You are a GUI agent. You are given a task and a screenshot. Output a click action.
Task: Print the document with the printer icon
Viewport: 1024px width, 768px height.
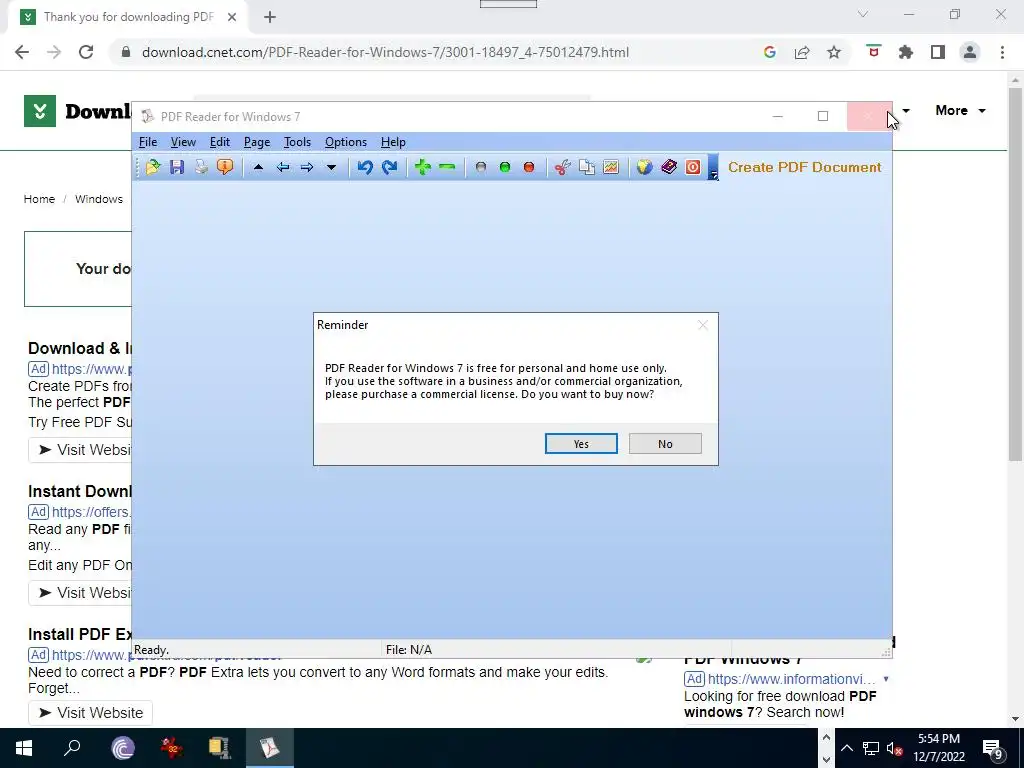click(x=201, y=167)
